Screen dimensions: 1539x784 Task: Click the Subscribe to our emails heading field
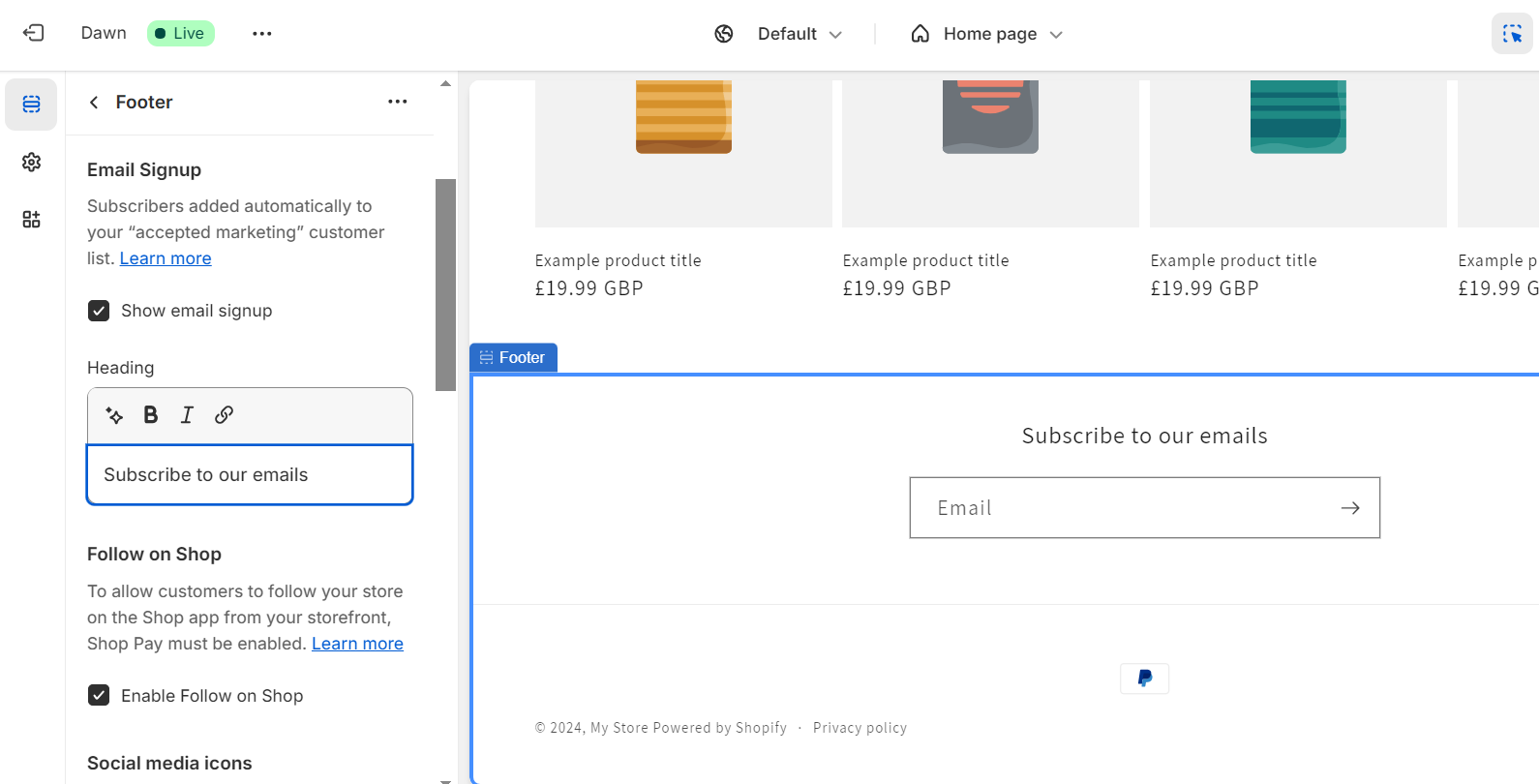coord(250,475)
